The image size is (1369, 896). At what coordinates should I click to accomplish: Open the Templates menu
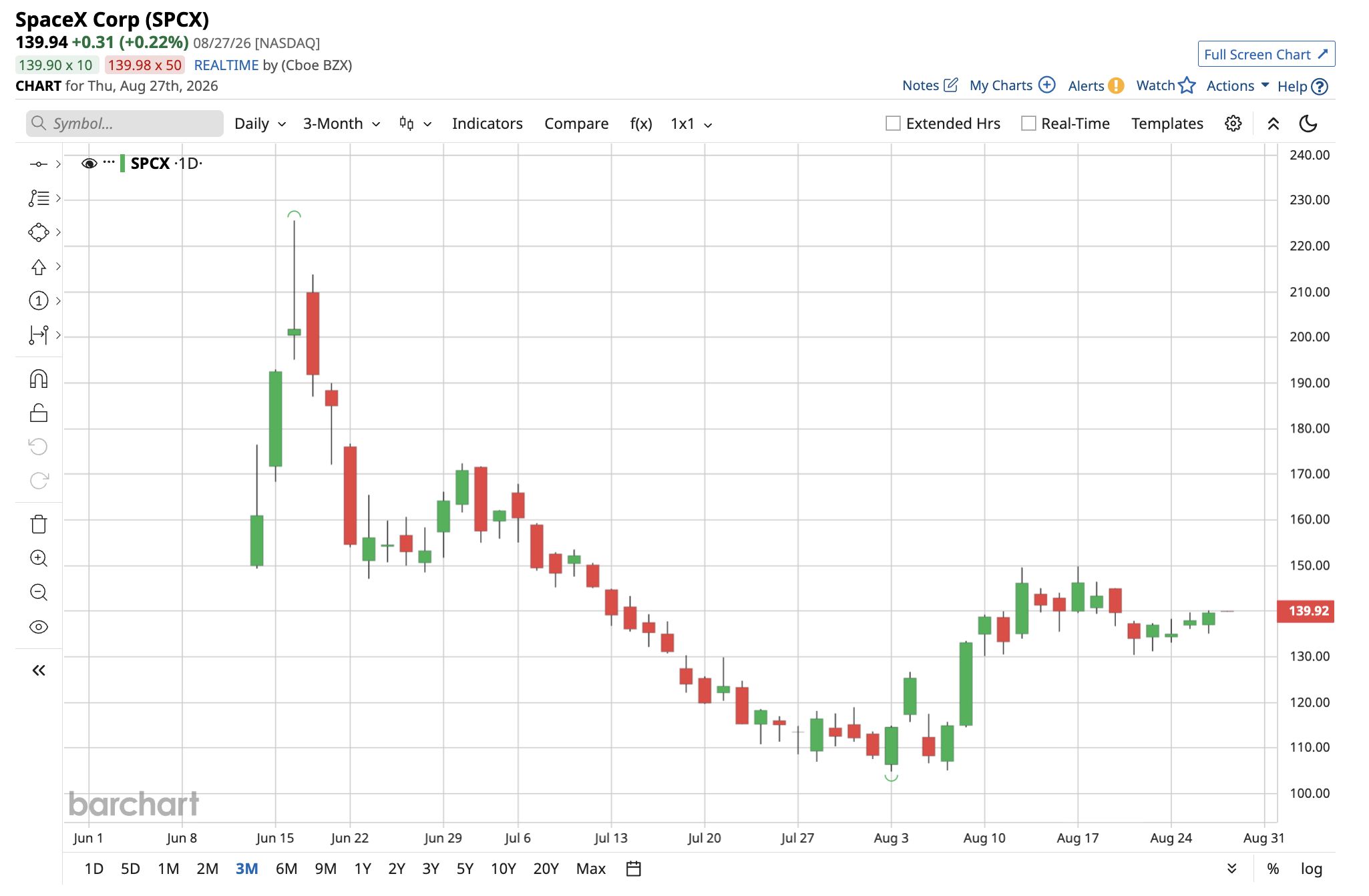point(1167,124)
